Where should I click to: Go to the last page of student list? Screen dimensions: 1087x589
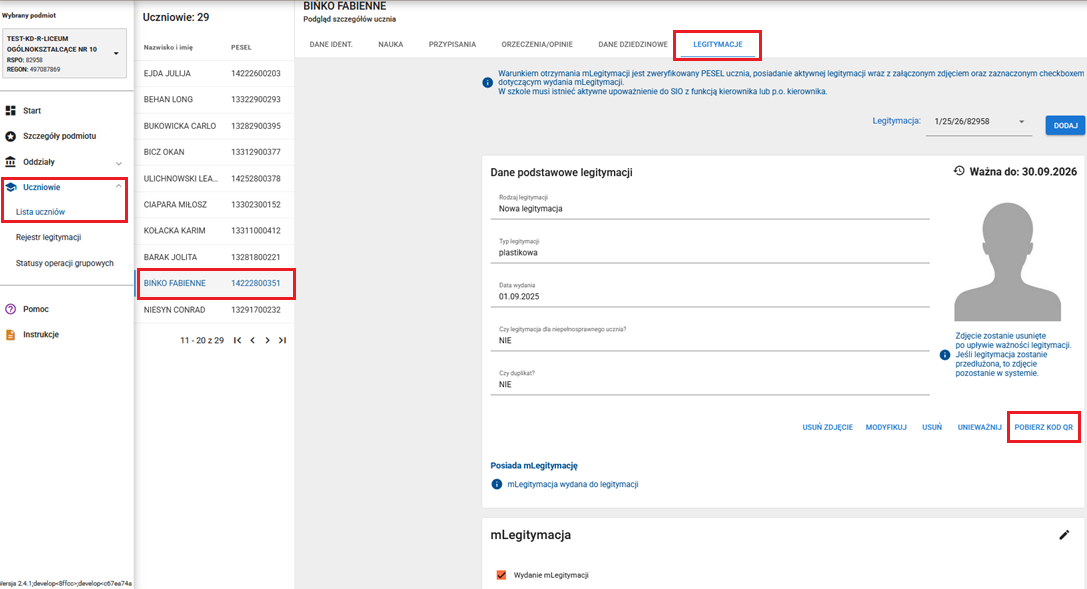(283, 340)
